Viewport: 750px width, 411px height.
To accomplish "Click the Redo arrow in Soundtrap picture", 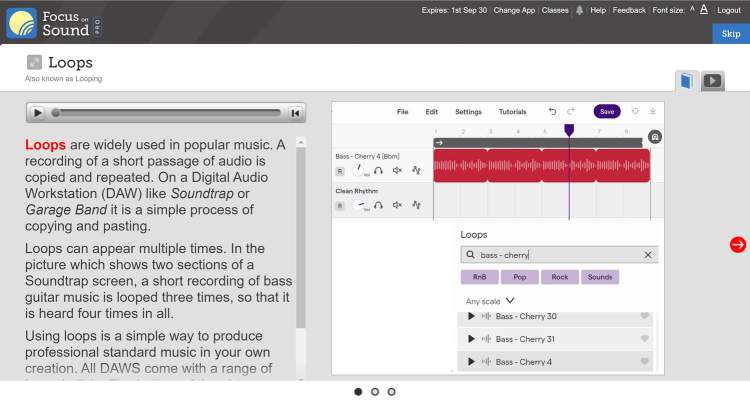I will tap(571, 111).
